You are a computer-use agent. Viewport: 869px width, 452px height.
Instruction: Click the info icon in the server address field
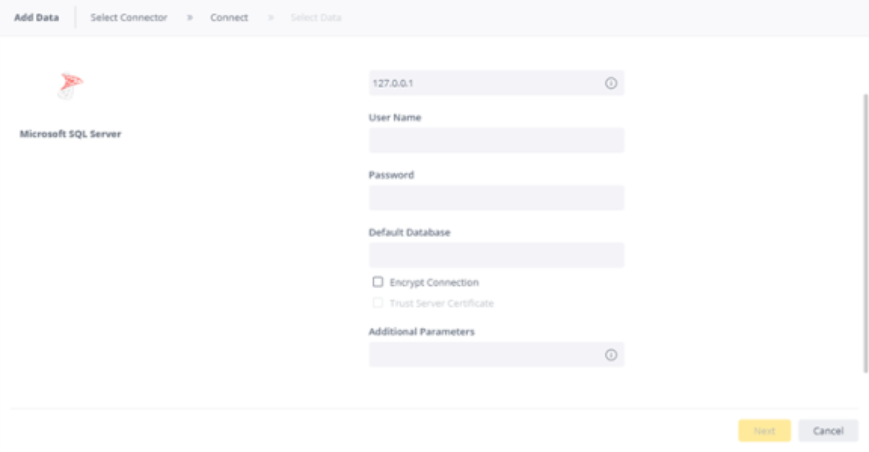pos(611,83)
